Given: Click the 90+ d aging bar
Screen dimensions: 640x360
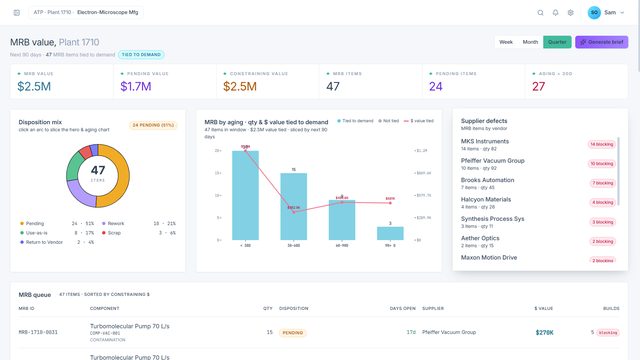Looking at the screenshot, I should click(390, 233).
